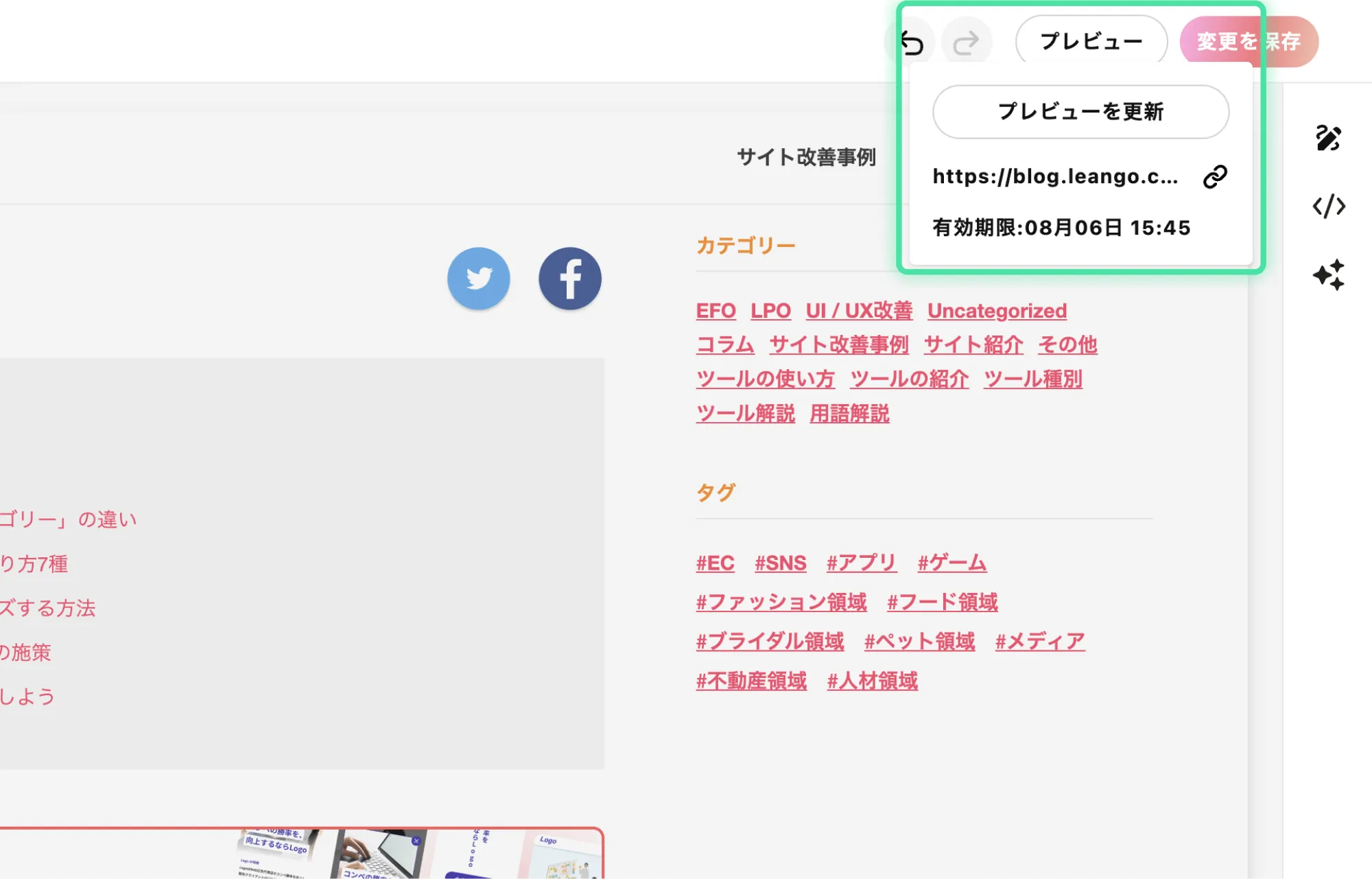Open the ツールの使い方 category
The image size is (1372, 879).
coord(766,379)
